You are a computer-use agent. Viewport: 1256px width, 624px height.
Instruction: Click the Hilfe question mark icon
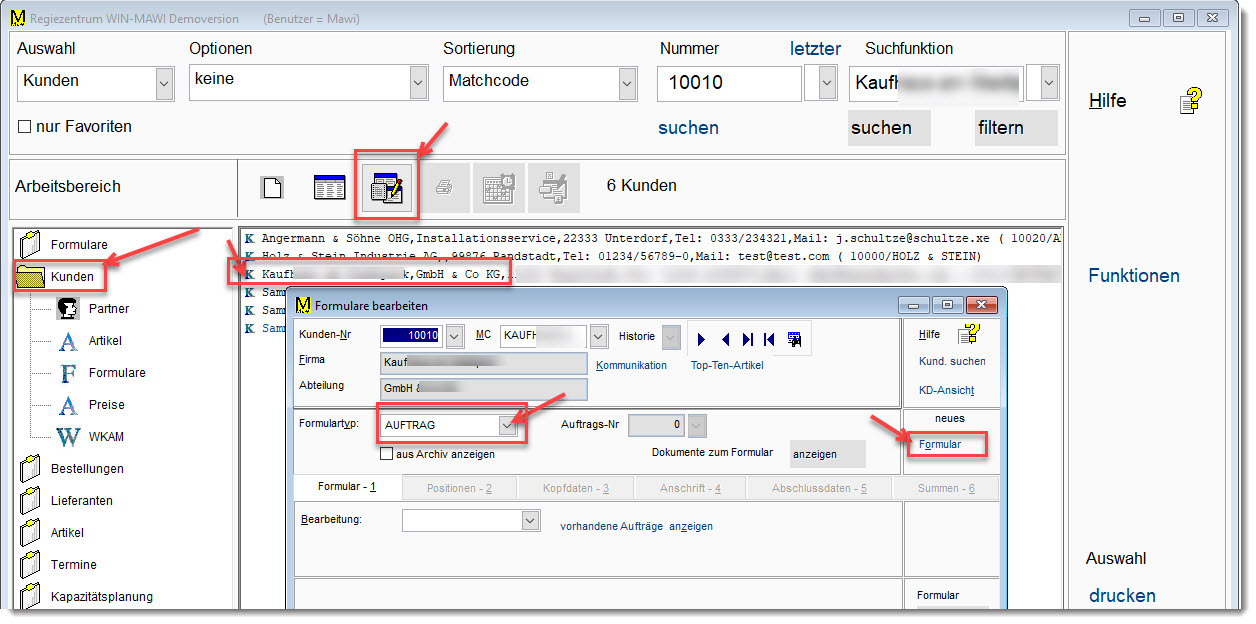1190,101
